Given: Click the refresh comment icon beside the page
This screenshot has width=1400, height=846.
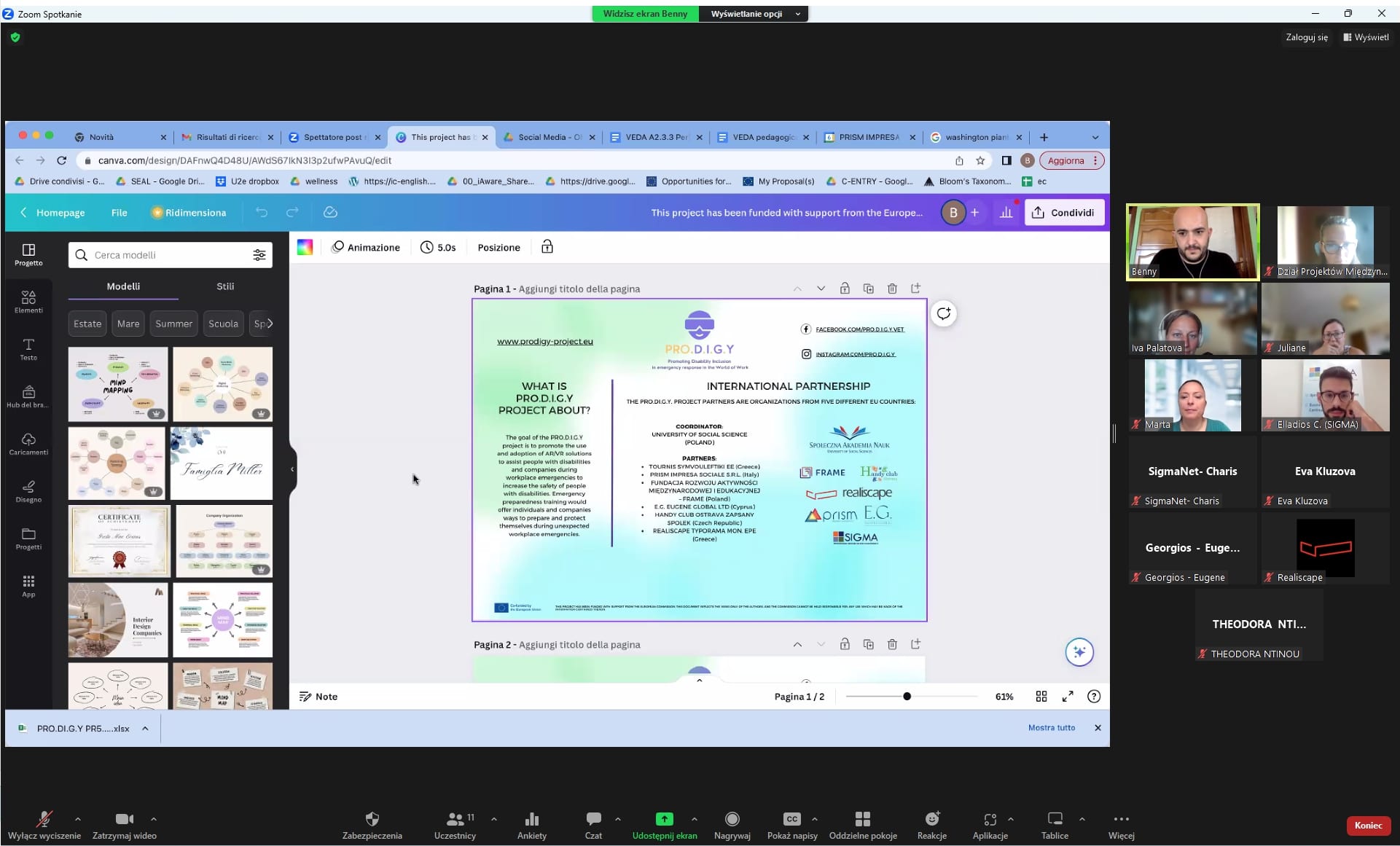Looking at the screenshot, I should point(944,313).
